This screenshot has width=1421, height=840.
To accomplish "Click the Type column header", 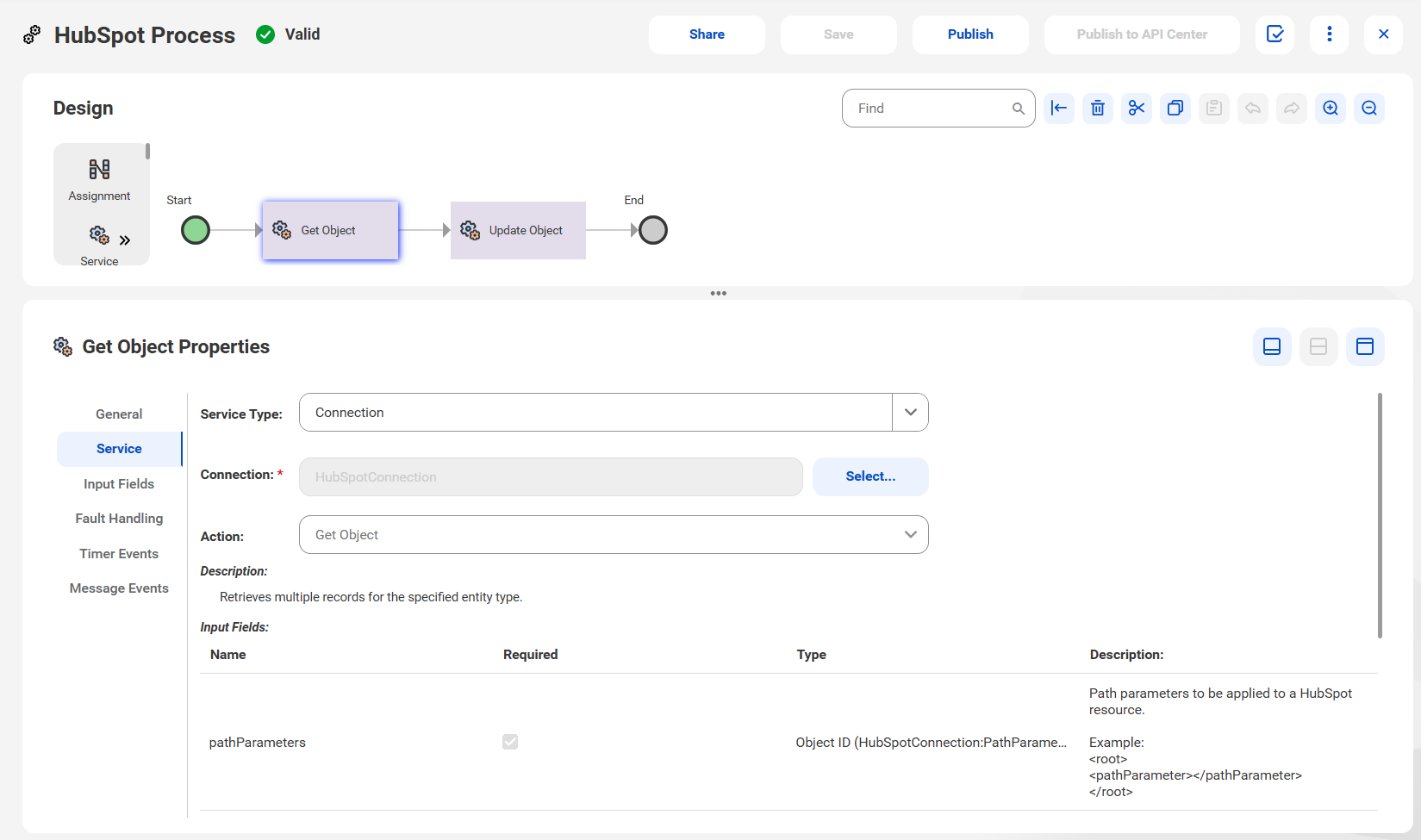I will pos(811,655).
